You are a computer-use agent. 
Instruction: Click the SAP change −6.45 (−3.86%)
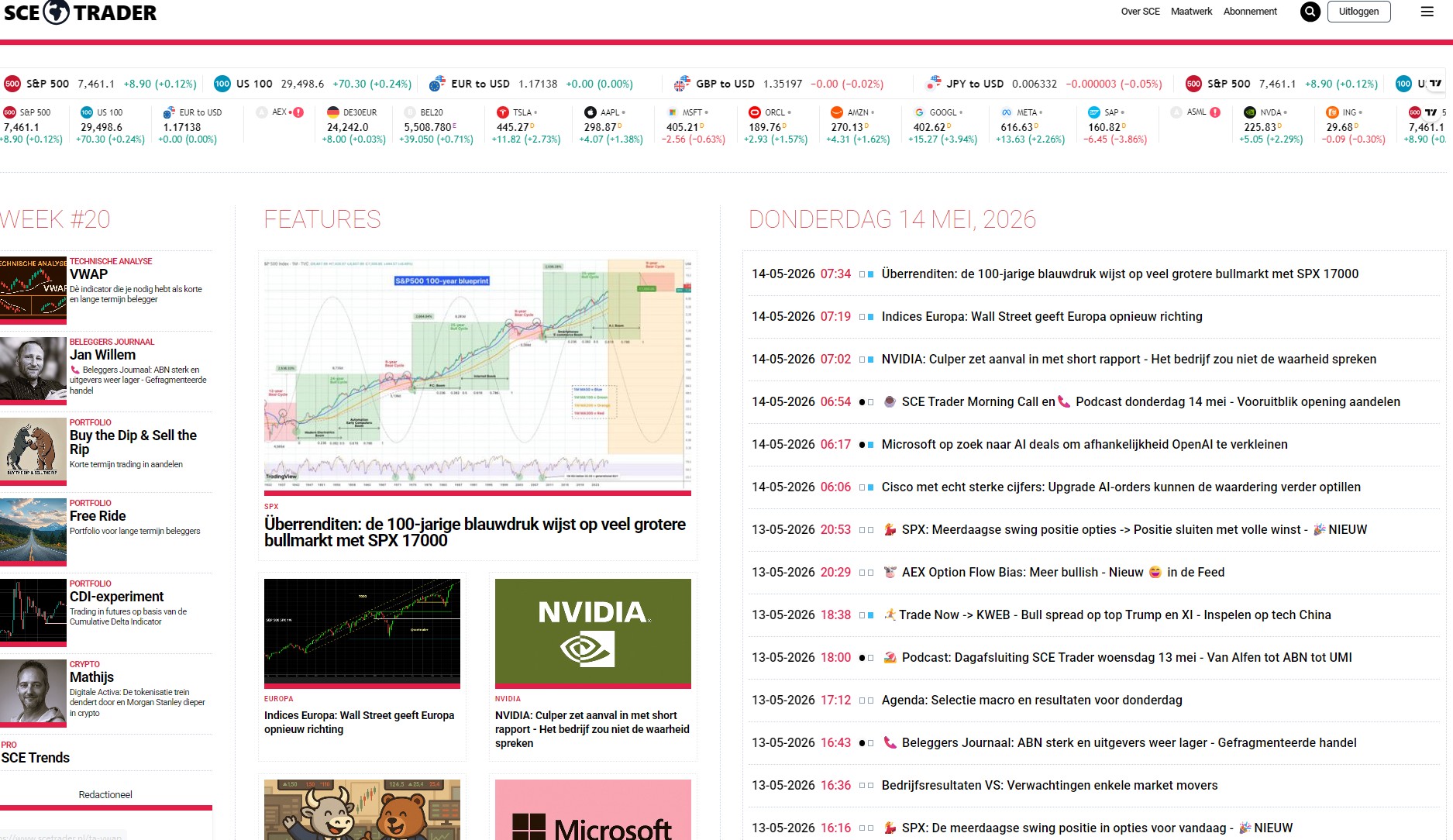(x=1114, y=139)
